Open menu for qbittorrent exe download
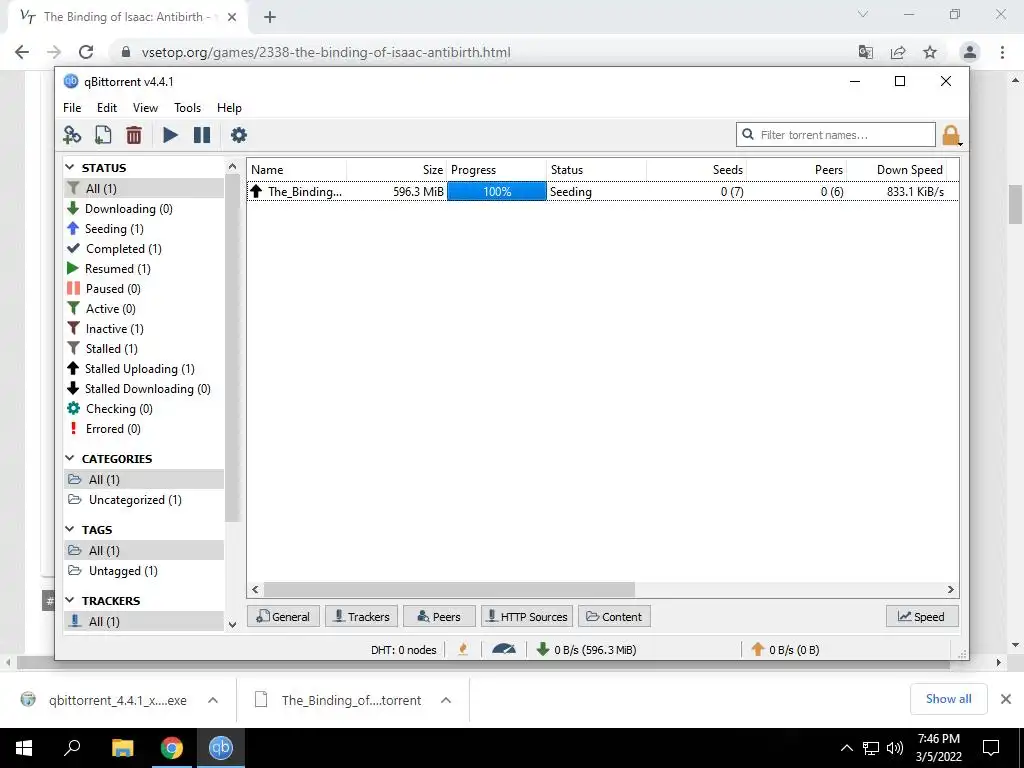The height and width of the screenshot is (768, 1024). point(213,700)
